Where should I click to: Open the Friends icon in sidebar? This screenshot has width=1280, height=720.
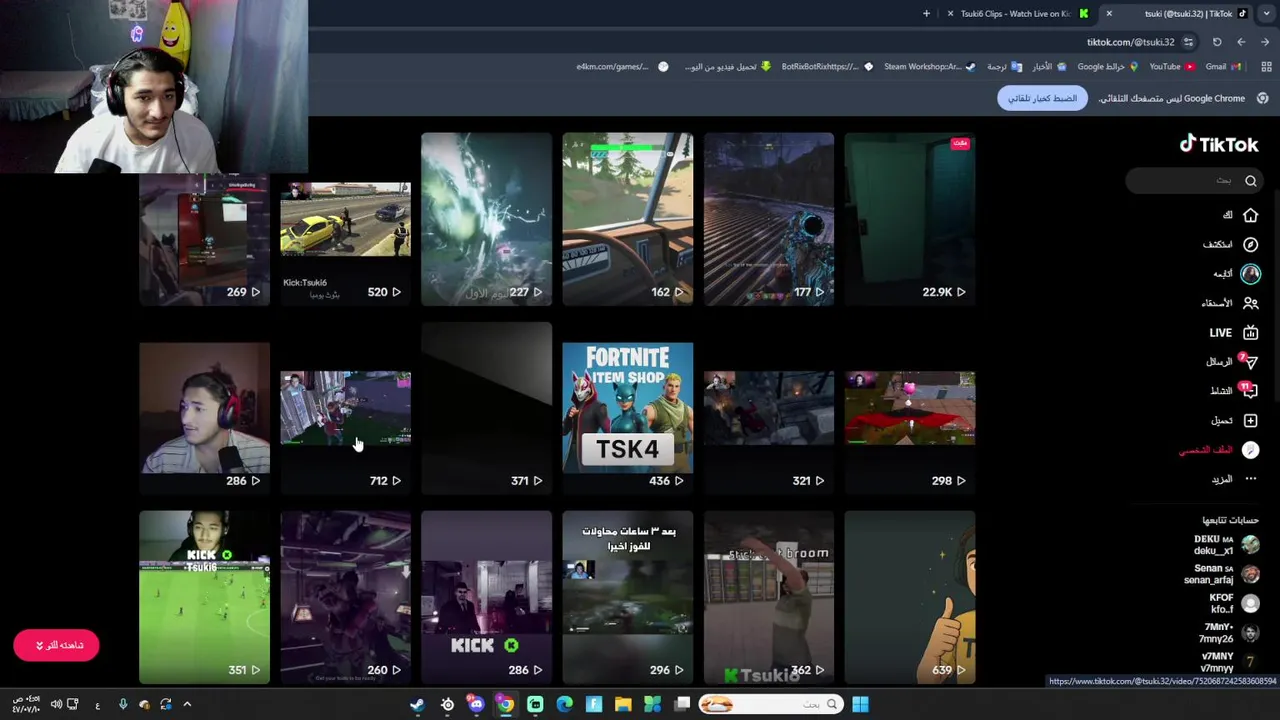pyautogui.click(x=1250, y=303)
